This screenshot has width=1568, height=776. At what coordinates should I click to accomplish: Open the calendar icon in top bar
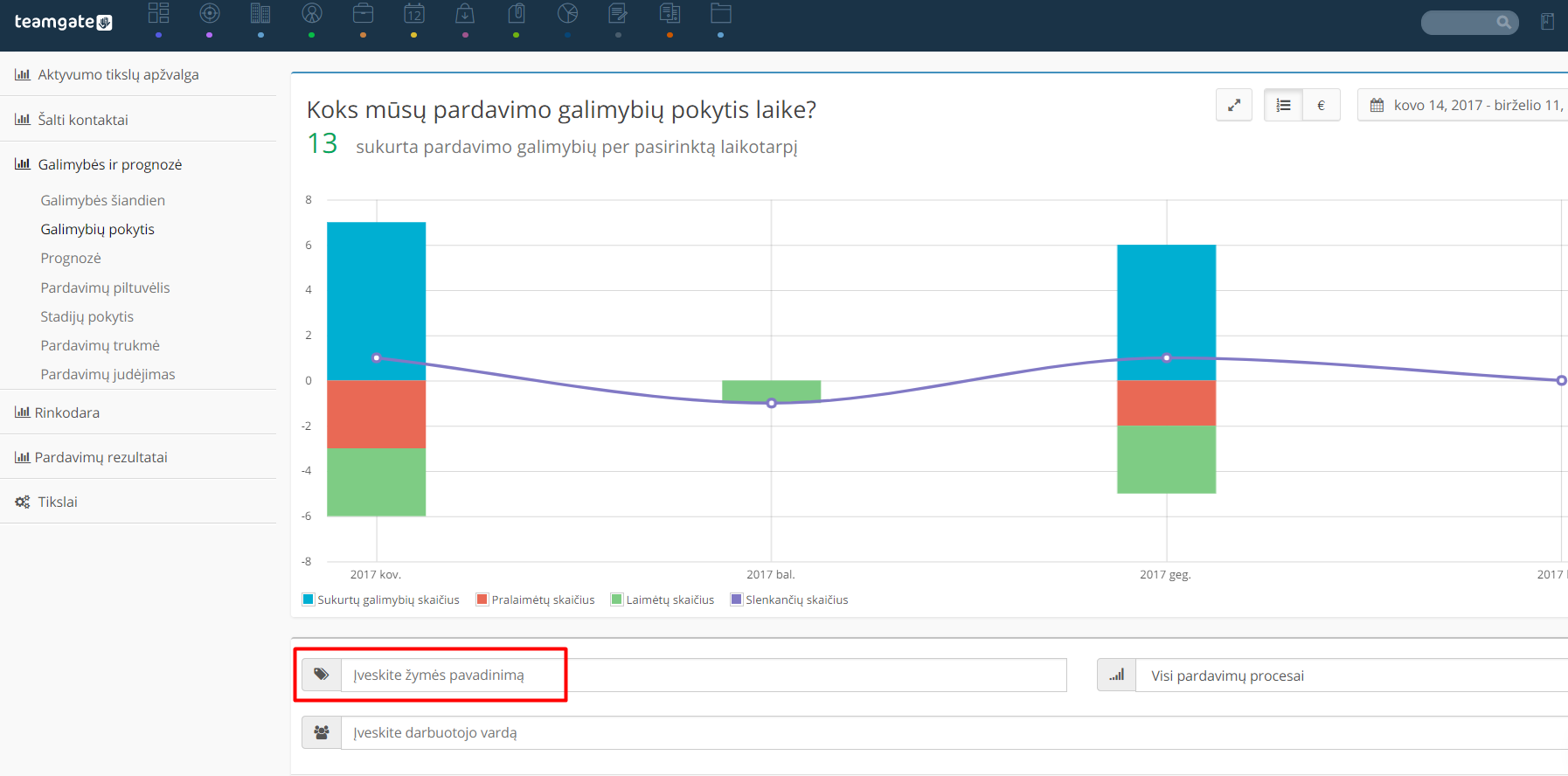point(414,13)
